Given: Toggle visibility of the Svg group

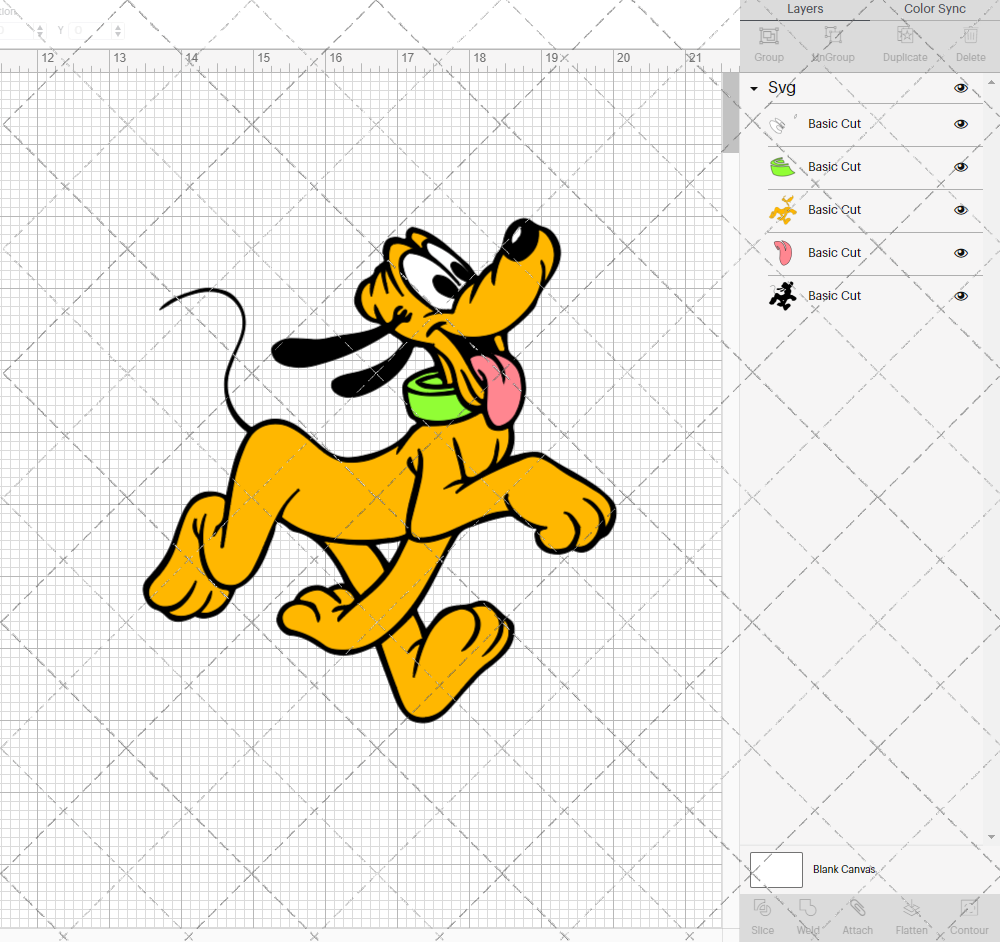Looking at the screenshot, I should point(960,88).
